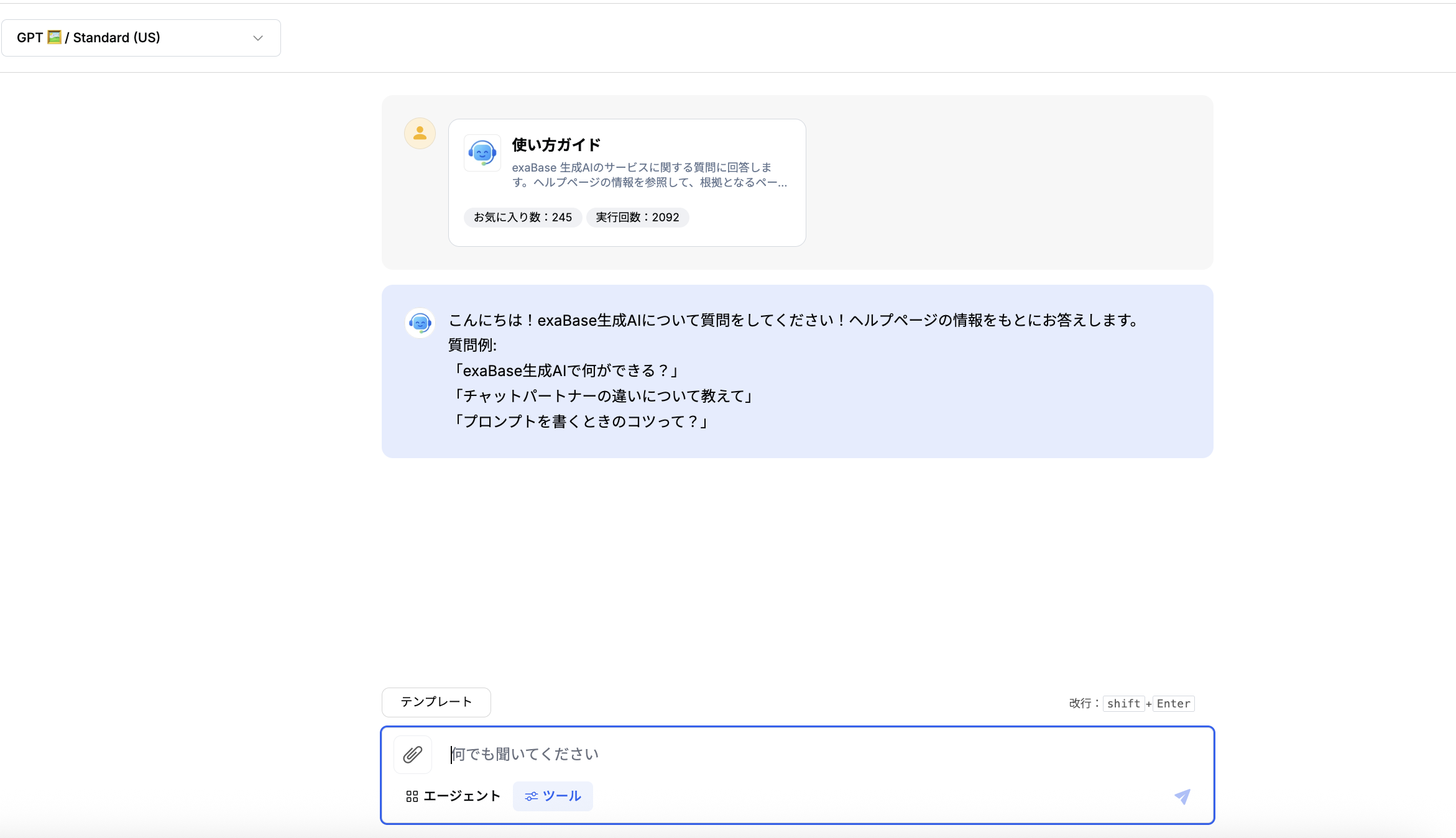Open the テンプレート button
The image size is (1456, 838).
click(x=436, y=702)
